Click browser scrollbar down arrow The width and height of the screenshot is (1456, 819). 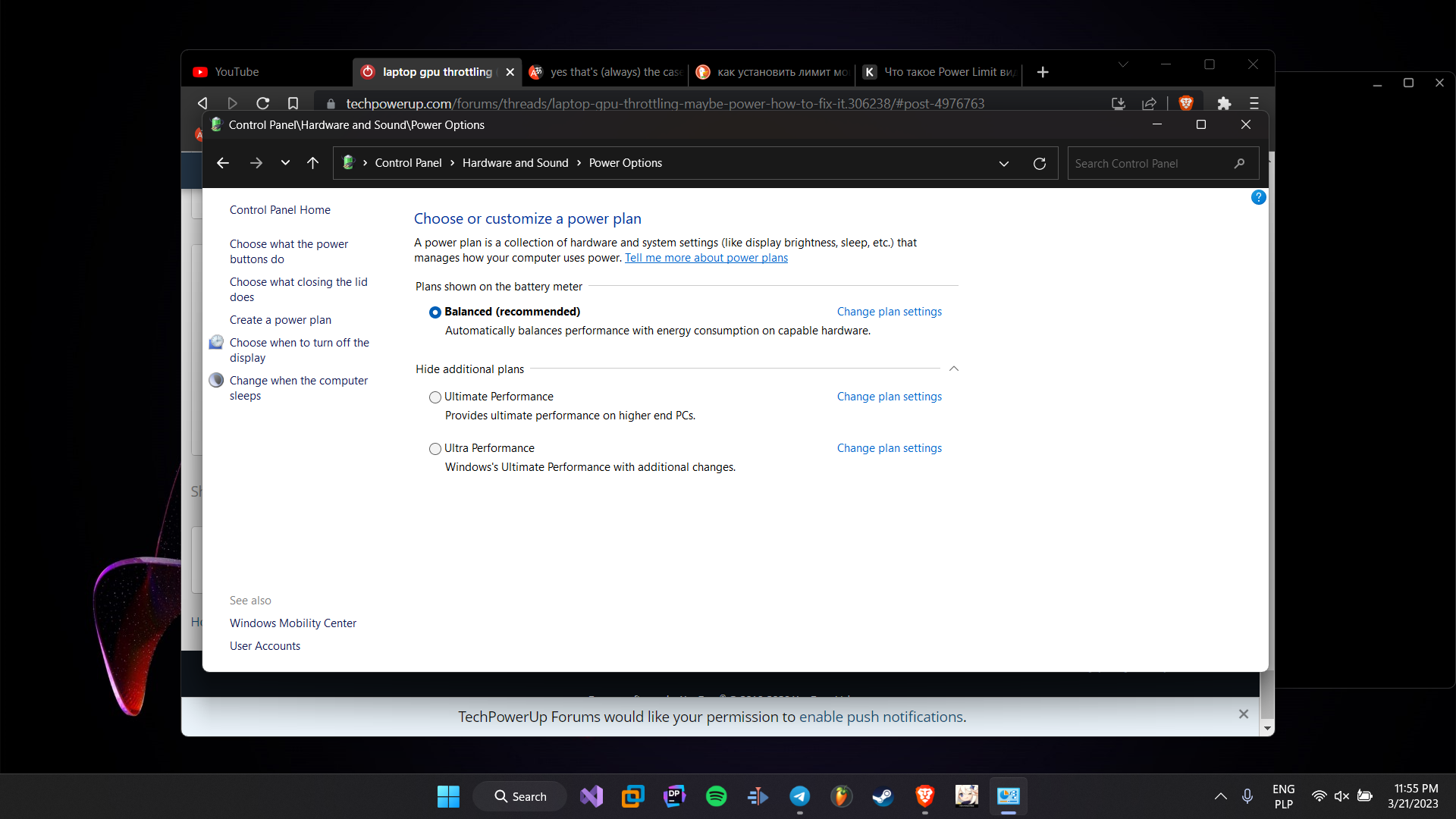[1267, 728]
